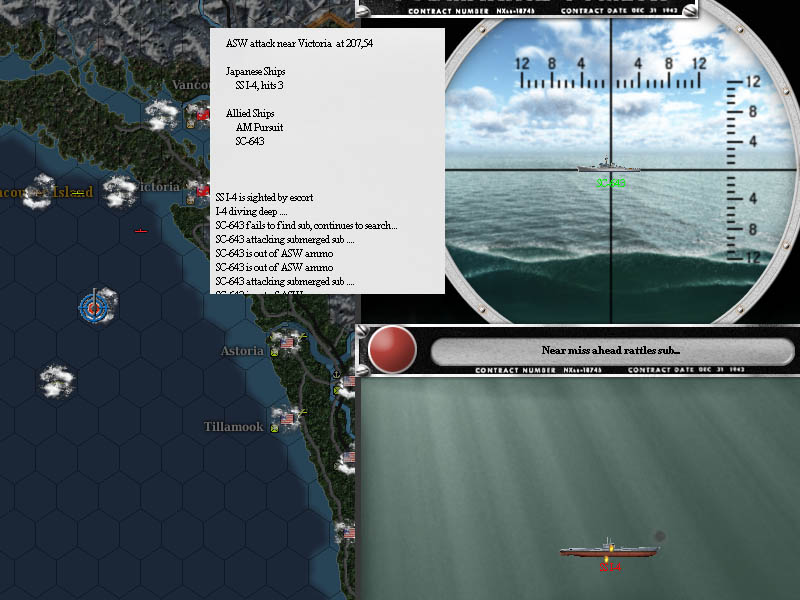Select 'SS I-4, hits 3' in the report
The height and width of the screenshot is (600, 800).
(x=259, y=85)
